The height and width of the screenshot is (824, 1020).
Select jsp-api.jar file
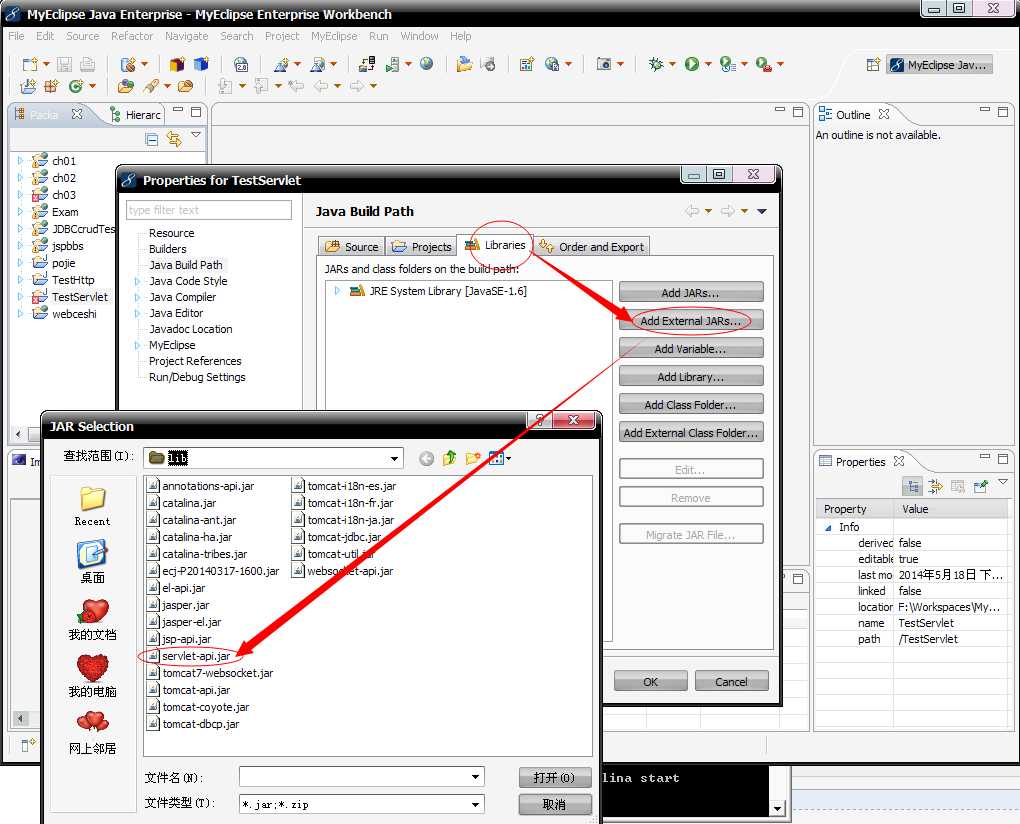coord(180,639)
